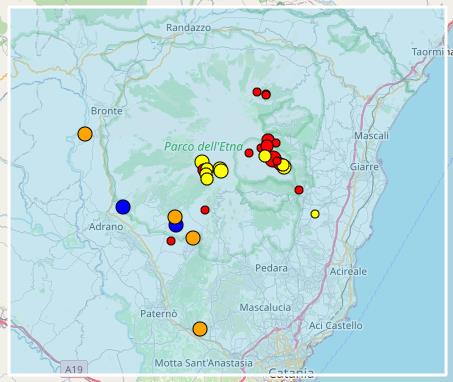This screenshot has height=382, width=453.
Task: Select the blue marker above Adrano
Action: (123, 207)
